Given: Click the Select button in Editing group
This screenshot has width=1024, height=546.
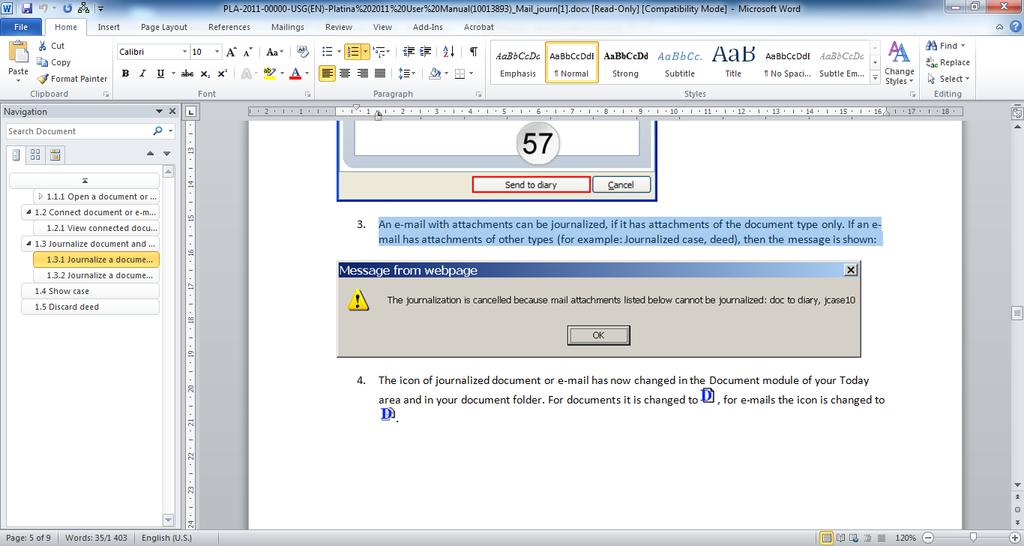Looking at the screenshot, I should tap(948, 78).
